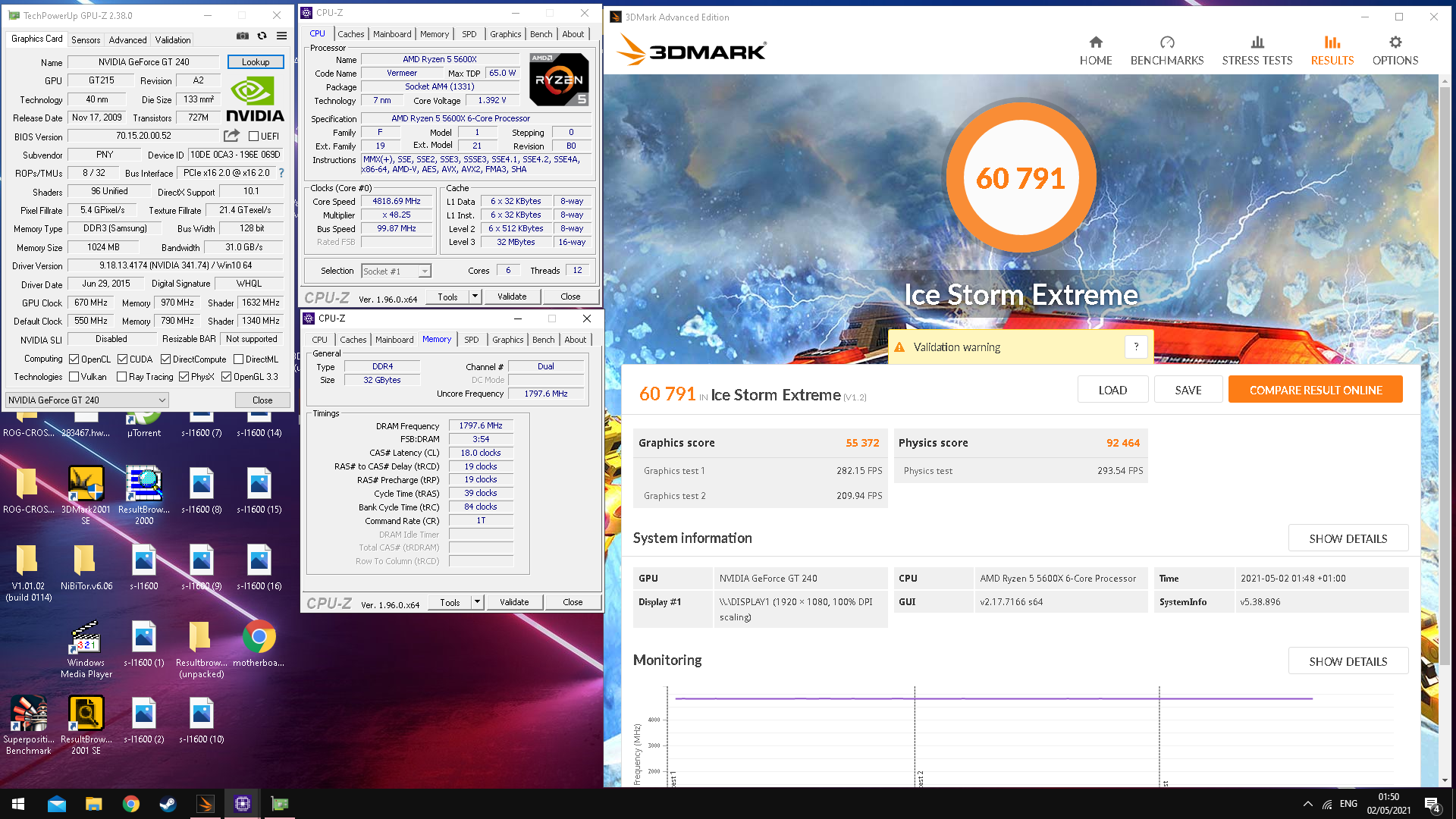This screenshot has height=819, width=1456.
Task: Open ResultBrowser 2000 desktop shortcut
Action: 144,496
